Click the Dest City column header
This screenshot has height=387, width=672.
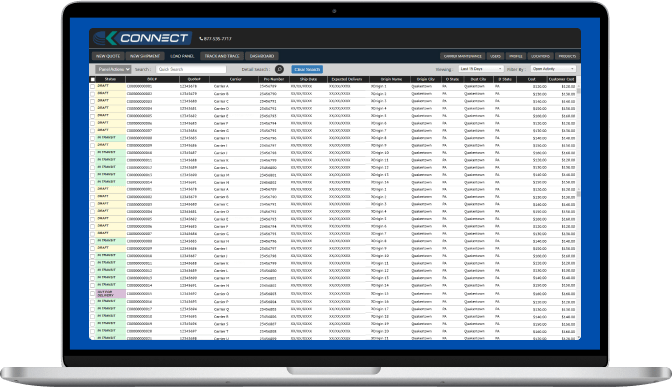tap(478, 79)
